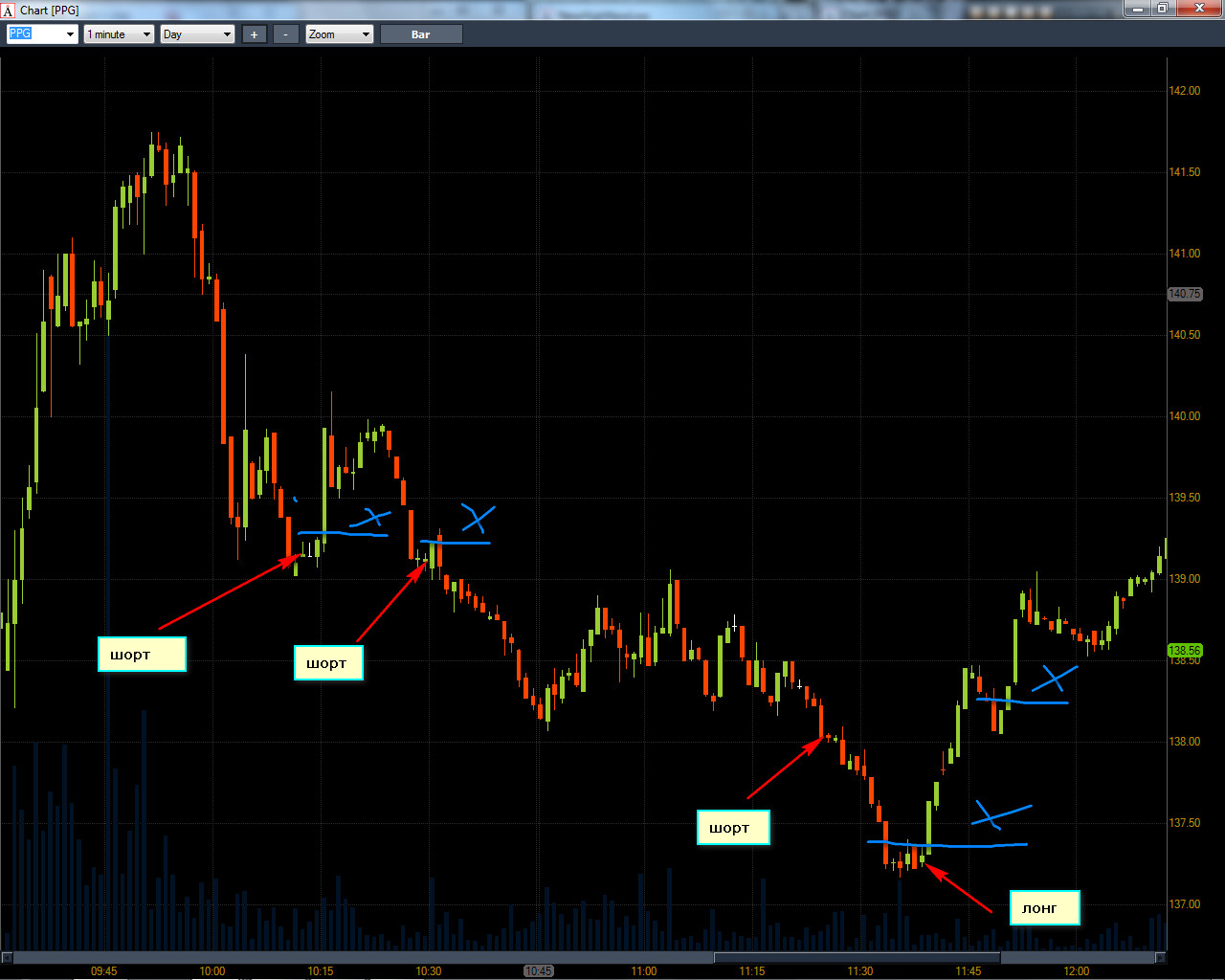The width and height of the screenshot is (1225, 980).
Task: Minimize the Chart window
Action: point(1136,9)
